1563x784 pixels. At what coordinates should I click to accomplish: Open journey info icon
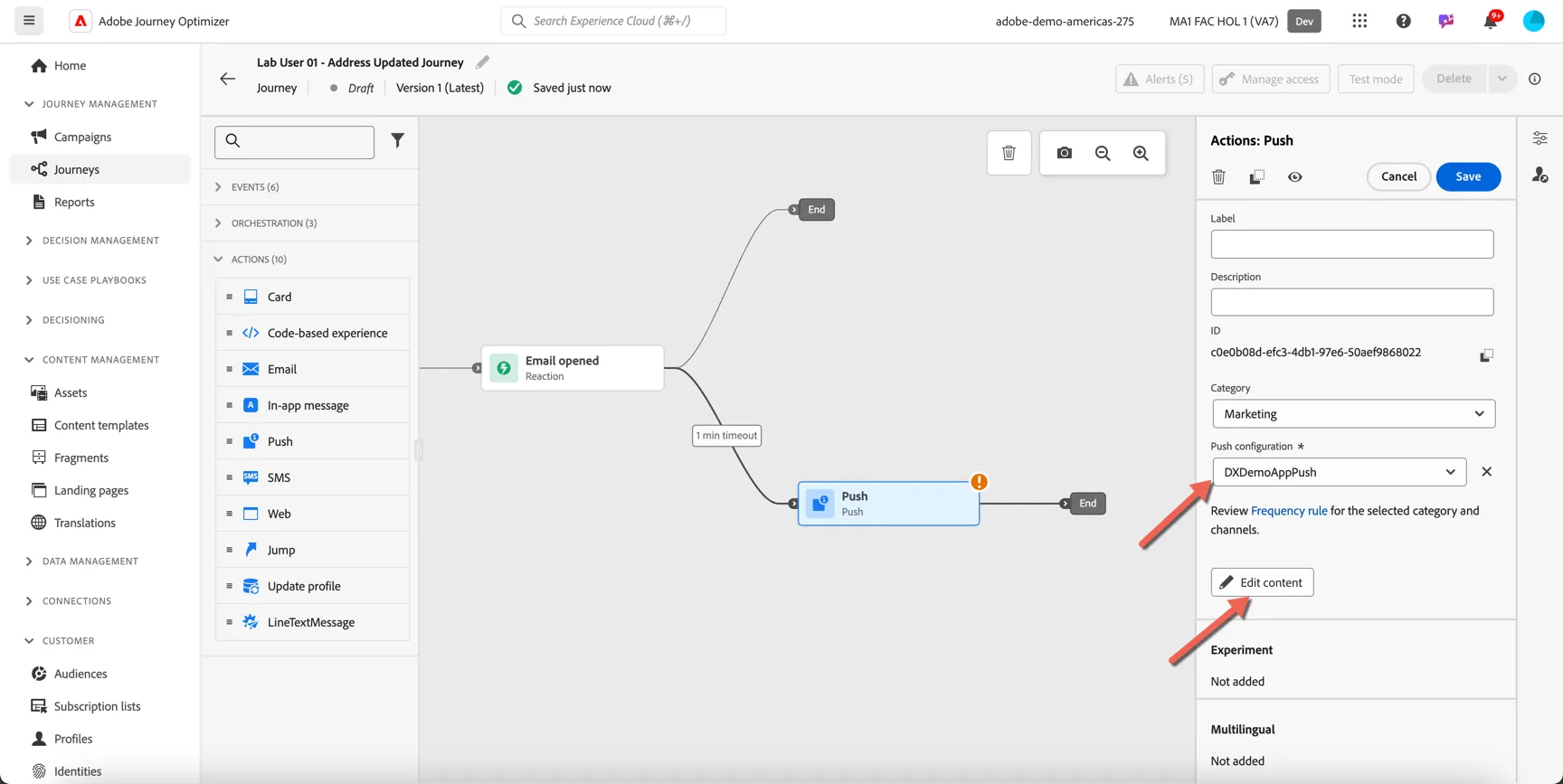click(x=1535, y=79)
